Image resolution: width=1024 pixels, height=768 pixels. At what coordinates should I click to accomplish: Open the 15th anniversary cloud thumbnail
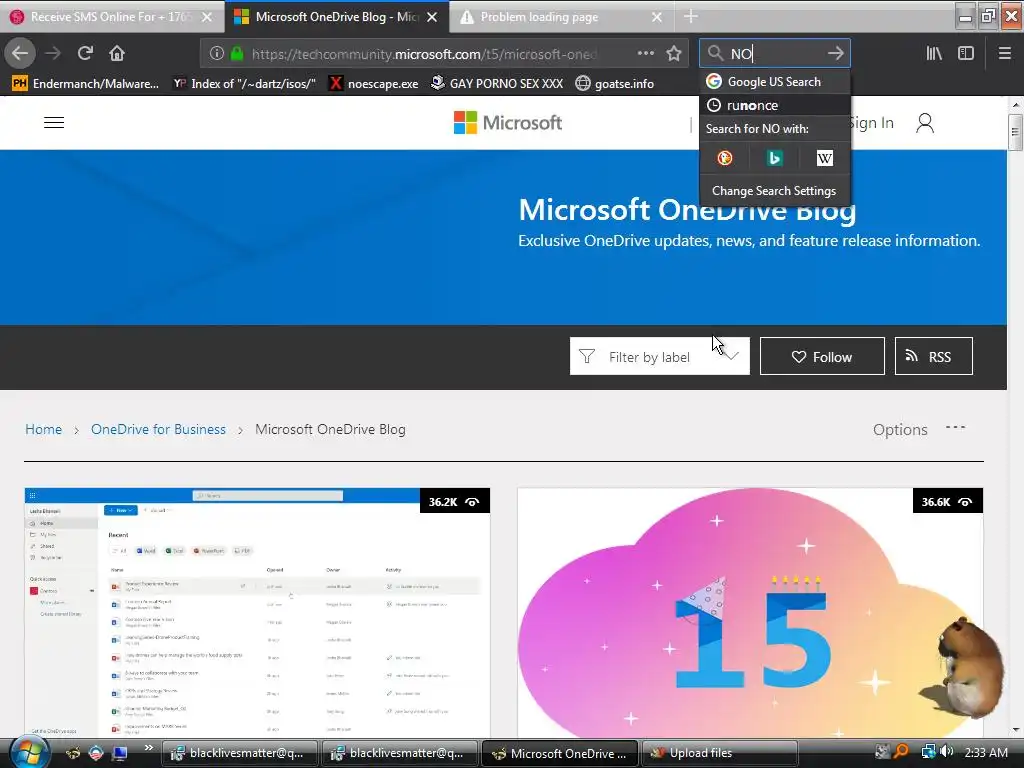click(750, 613)
